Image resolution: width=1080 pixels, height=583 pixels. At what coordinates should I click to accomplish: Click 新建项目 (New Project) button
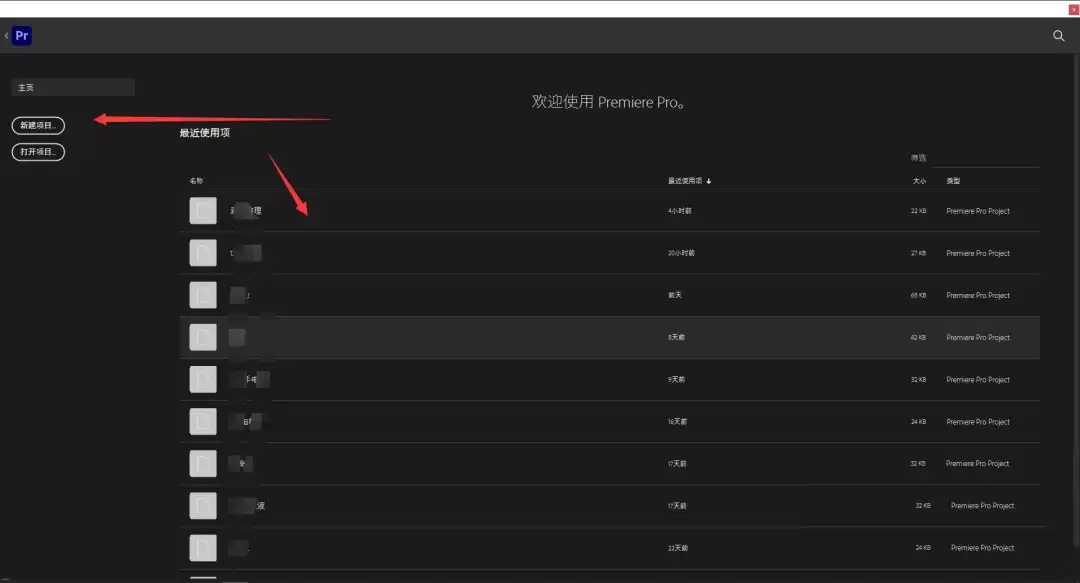click(39, 125)
